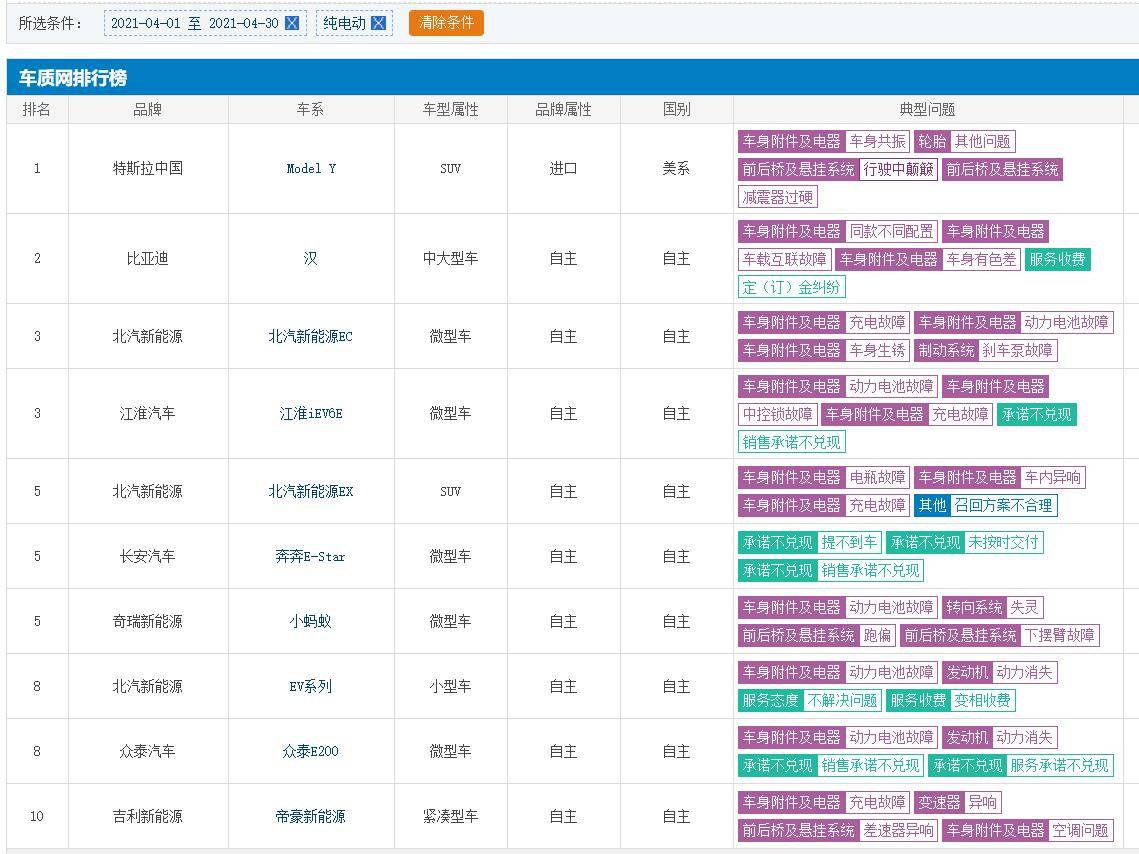
Task: Open the 汉 series page
Action: (311, 258)
